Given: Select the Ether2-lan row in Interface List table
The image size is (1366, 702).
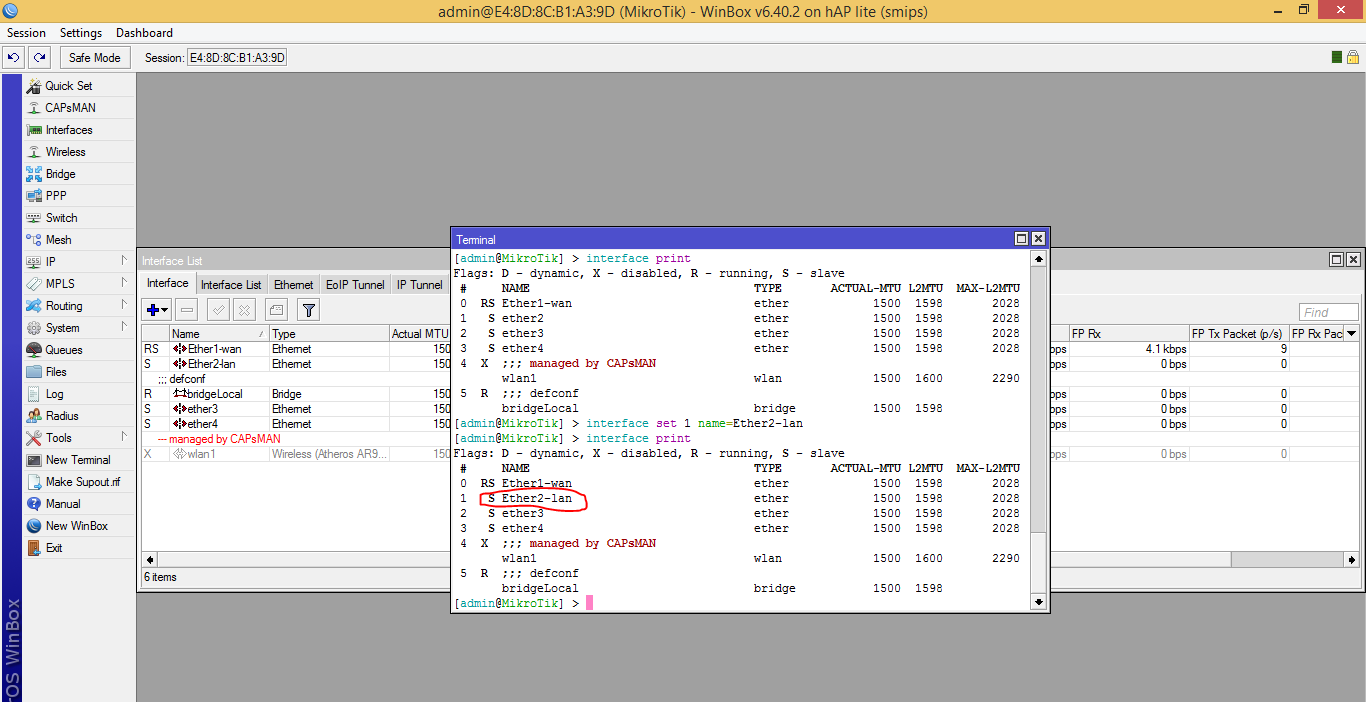Looking at the screenshot, I should tap(296, 364).
